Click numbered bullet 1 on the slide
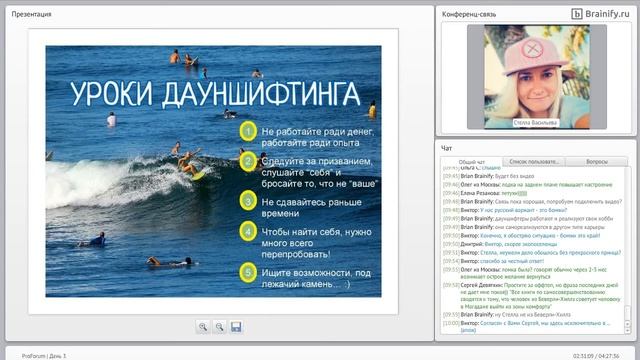This screenshot has width=640, height=360. (248, 131)
